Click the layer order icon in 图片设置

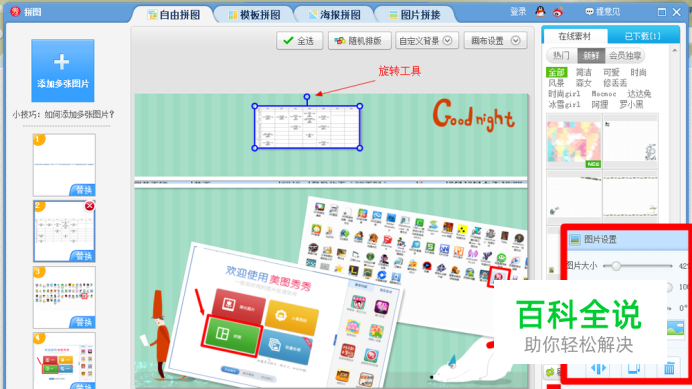(x=634, y=369)
